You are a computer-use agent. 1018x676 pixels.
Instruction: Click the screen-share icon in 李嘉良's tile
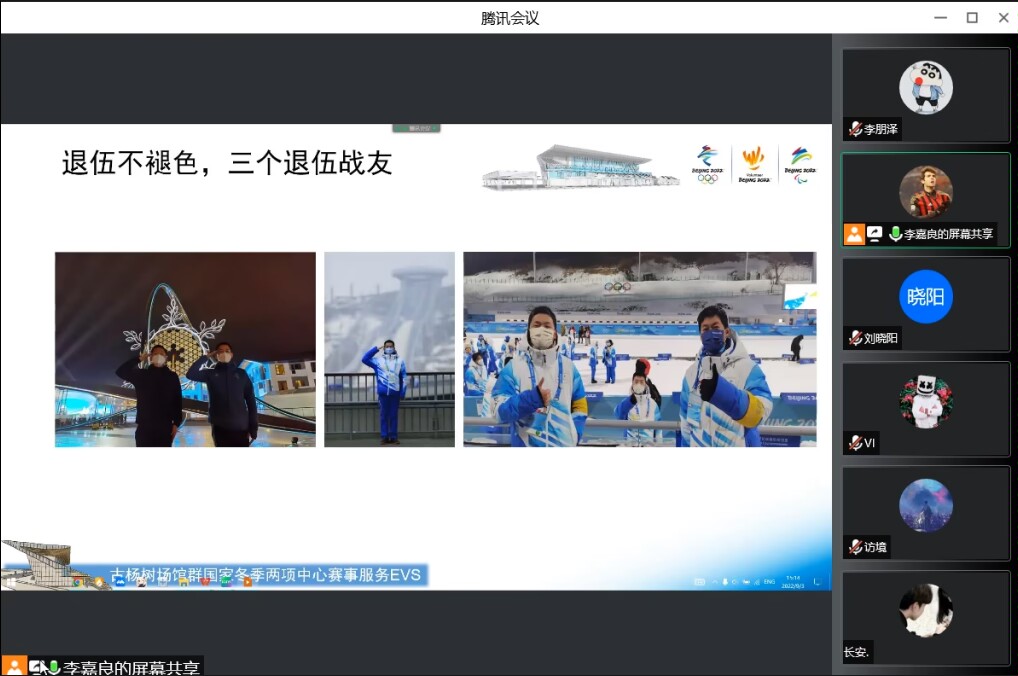pyautogui.click(x=874, y=234)
